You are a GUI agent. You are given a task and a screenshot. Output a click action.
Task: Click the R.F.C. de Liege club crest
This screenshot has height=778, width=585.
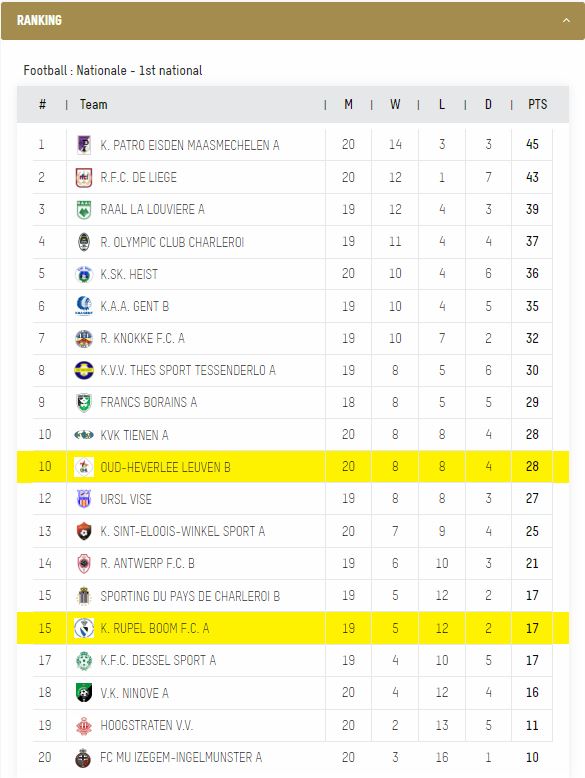pyautogui.click(x=84, y=177)
